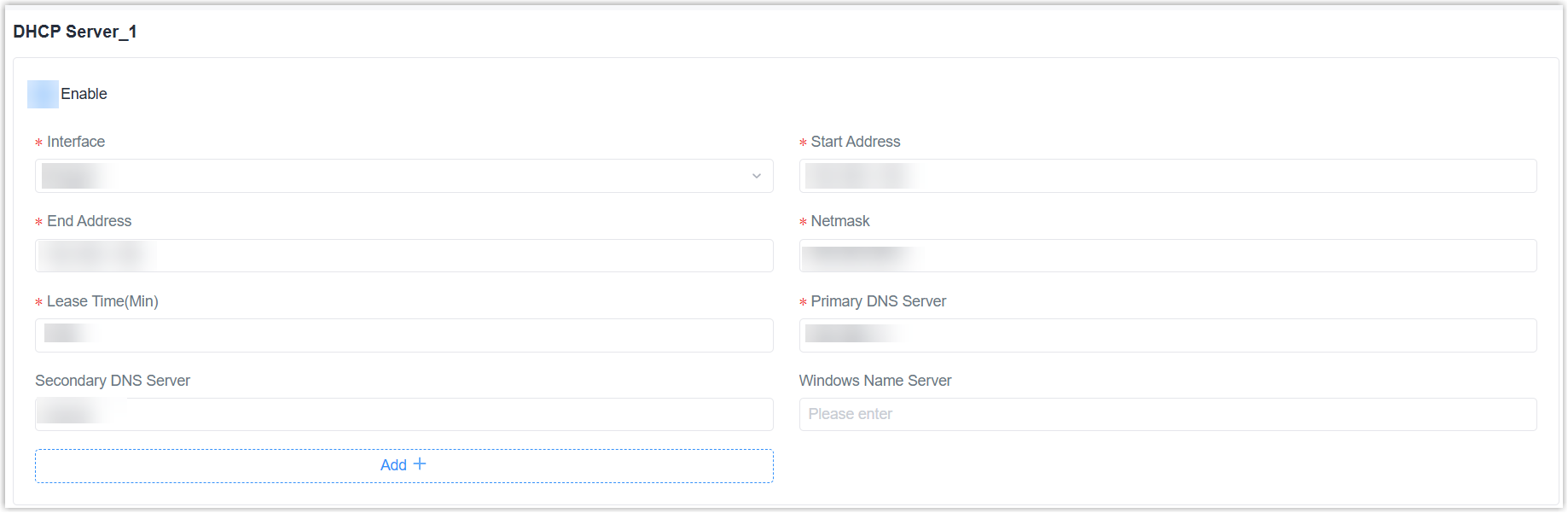This screenshot has width=1568, height=513.
Task: Focus the Start Address input field
Action: [1167, 176]
